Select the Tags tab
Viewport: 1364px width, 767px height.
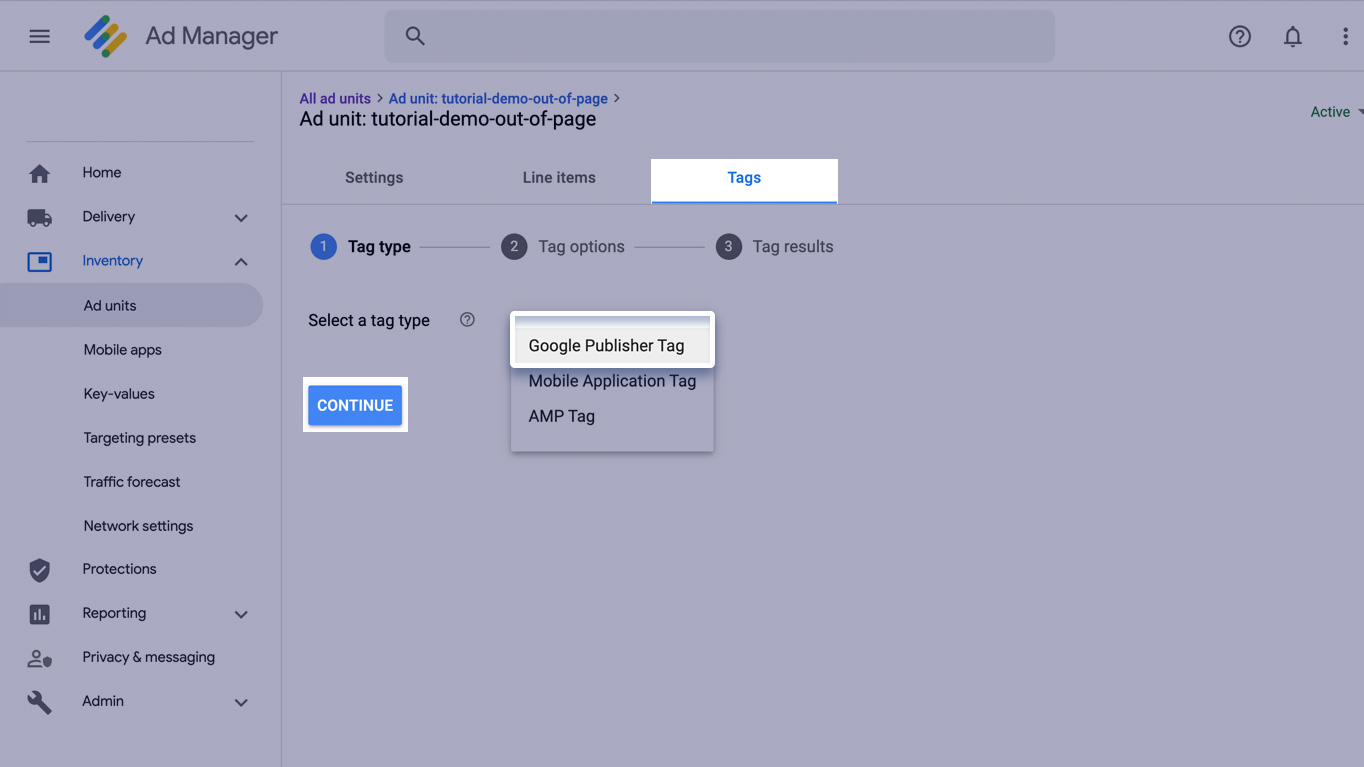pos(744,180)
